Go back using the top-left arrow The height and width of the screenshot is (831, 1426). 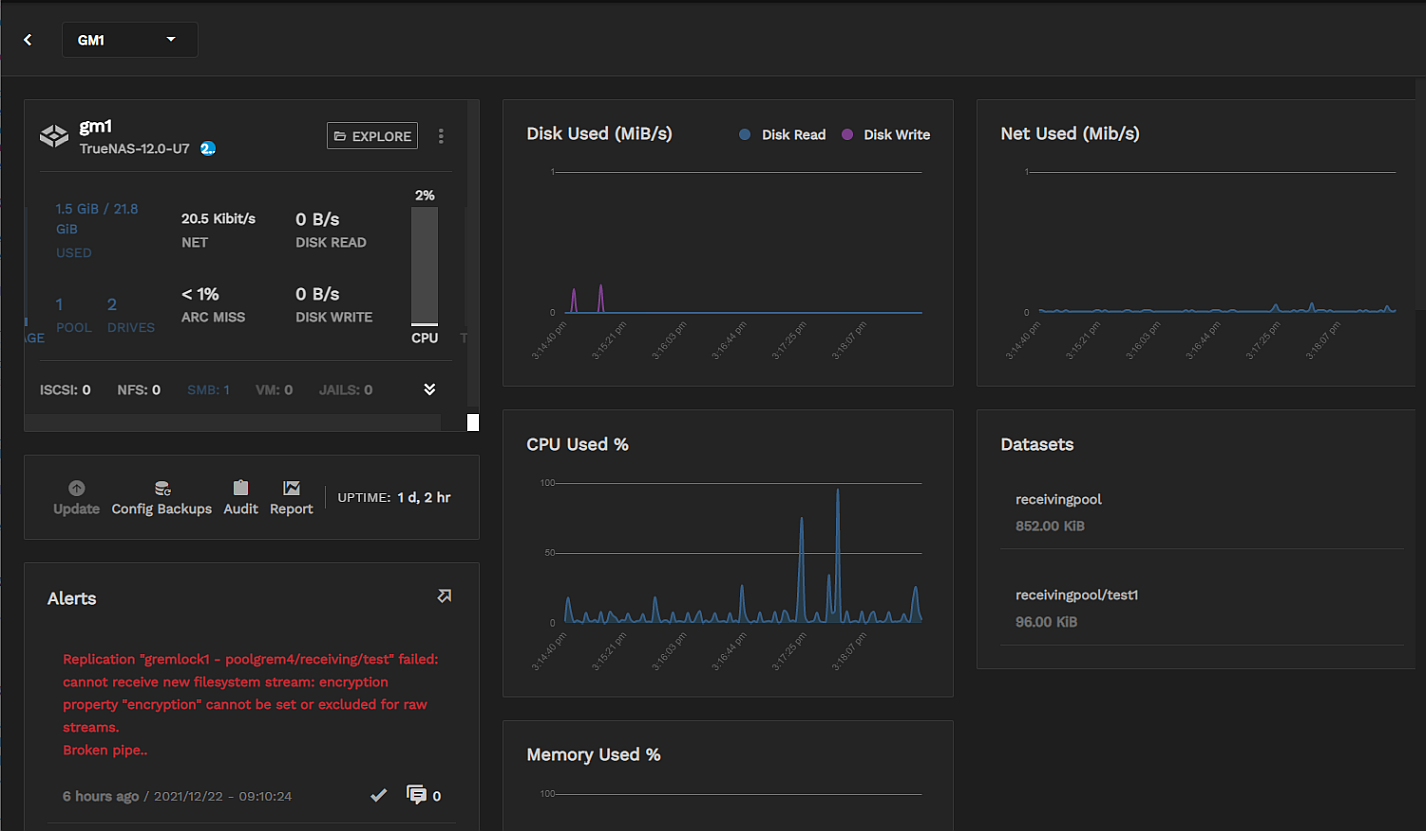coord(28,40)
